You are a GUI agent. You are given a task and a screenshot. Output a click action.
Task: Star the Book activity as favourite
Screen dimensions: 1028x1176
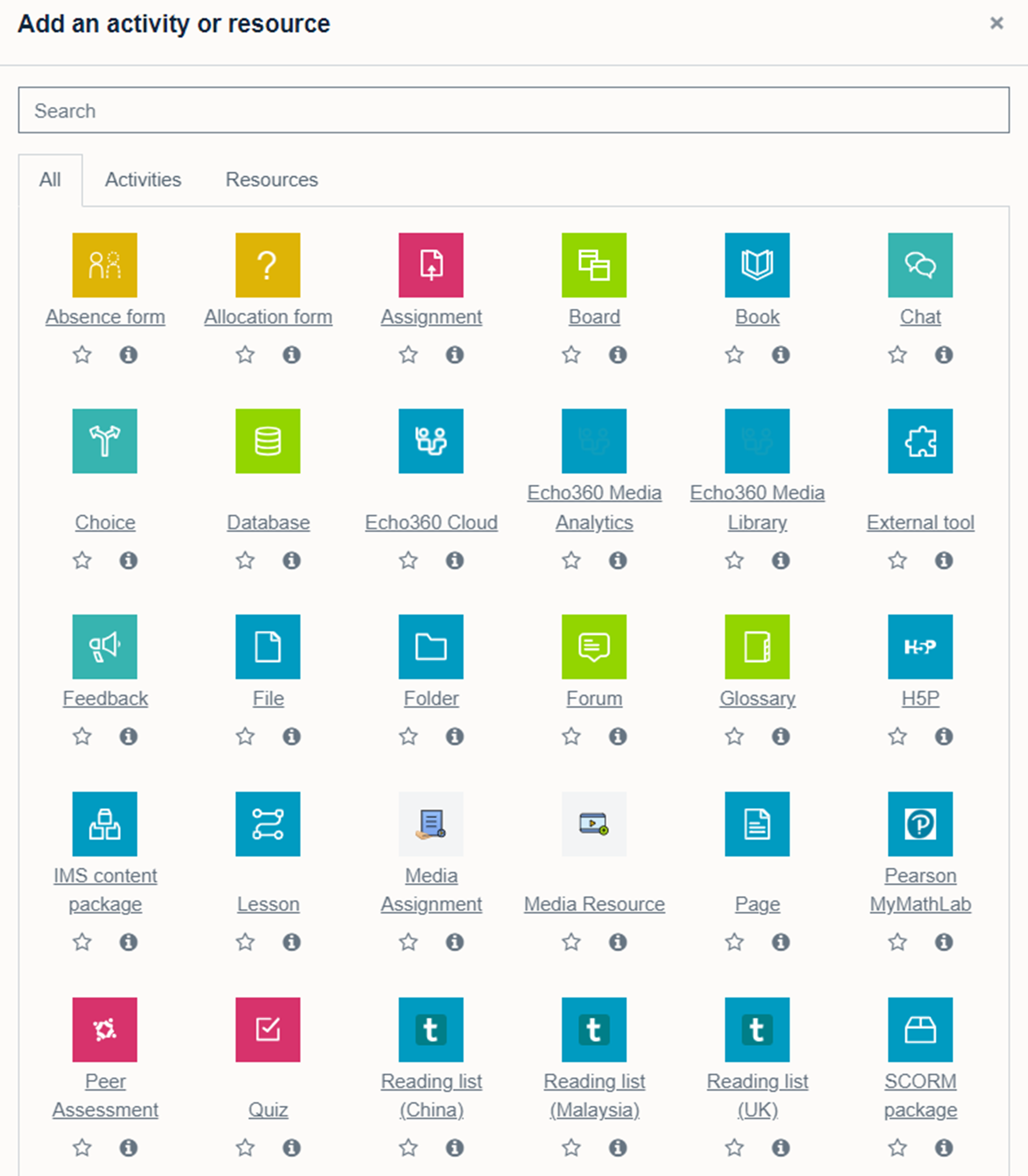(x=733, y=354)
